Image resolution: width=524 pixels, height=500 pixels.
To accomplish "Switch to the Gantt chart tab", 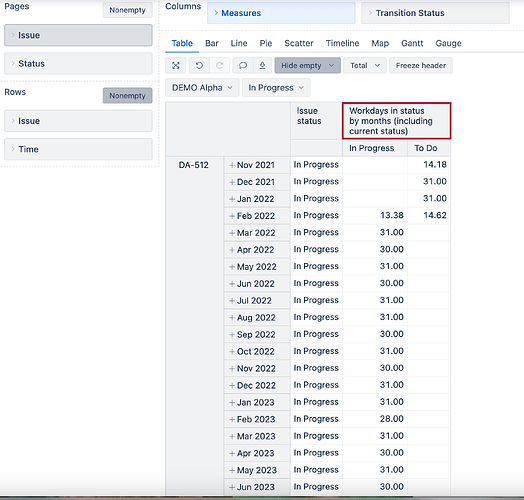I will [412, 43].
